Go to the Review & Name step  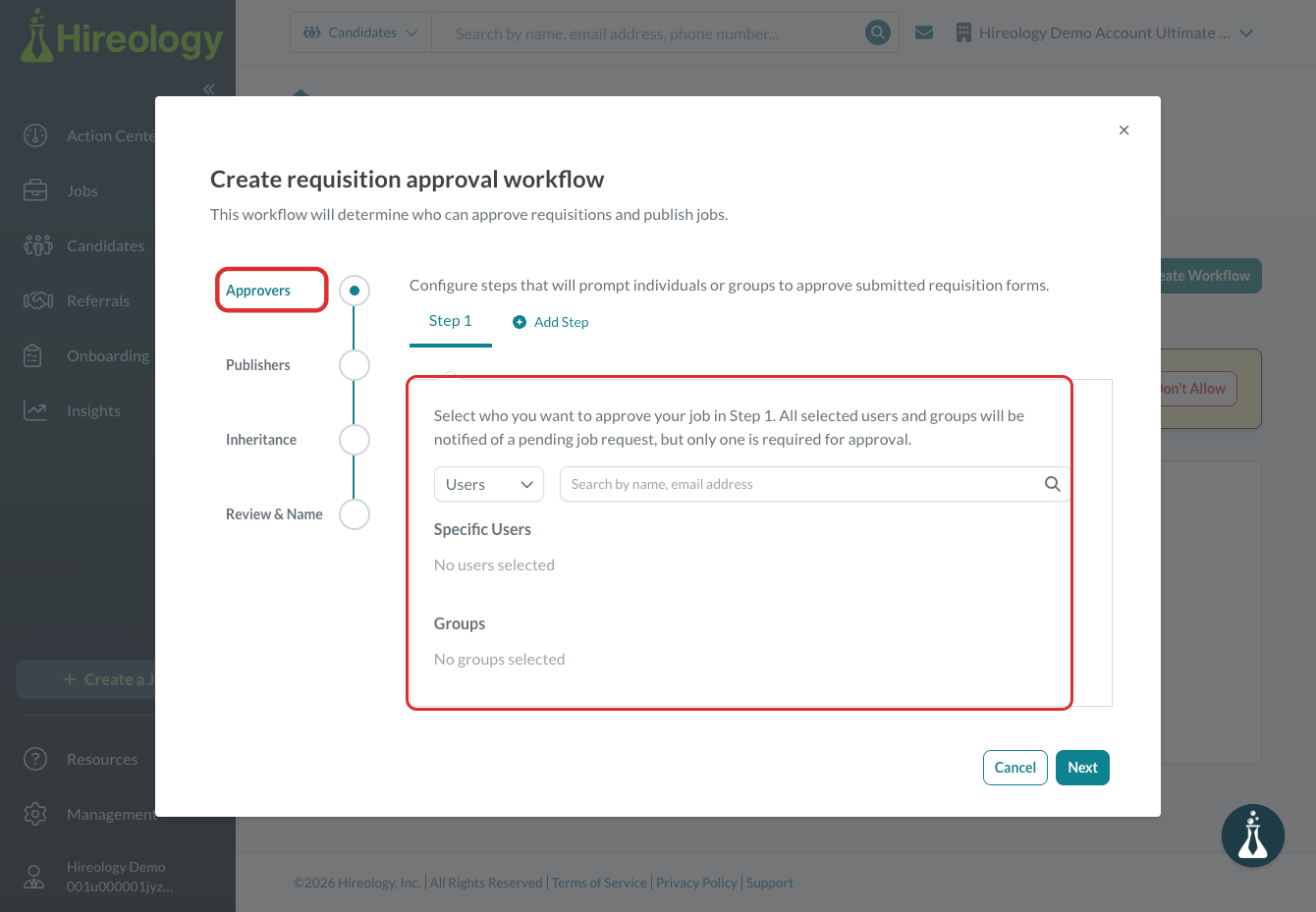click(274, 514)
